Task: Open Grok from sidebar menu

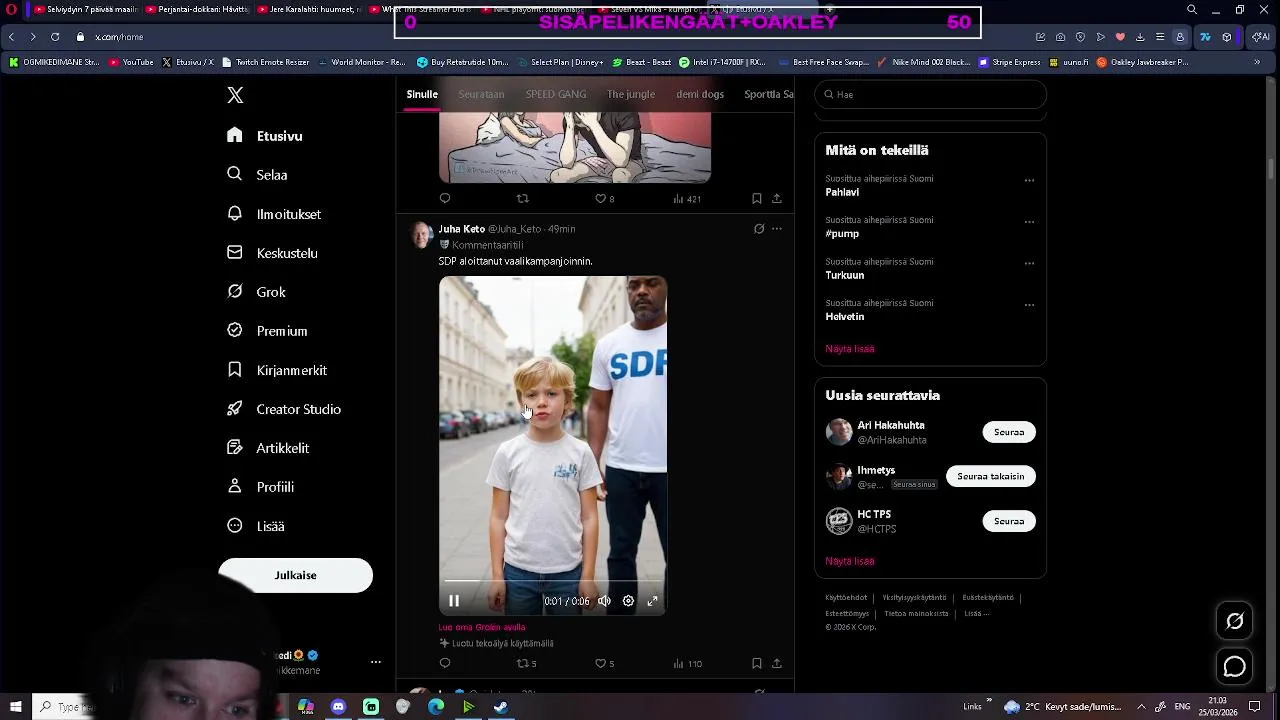Action: coord(256,292)
